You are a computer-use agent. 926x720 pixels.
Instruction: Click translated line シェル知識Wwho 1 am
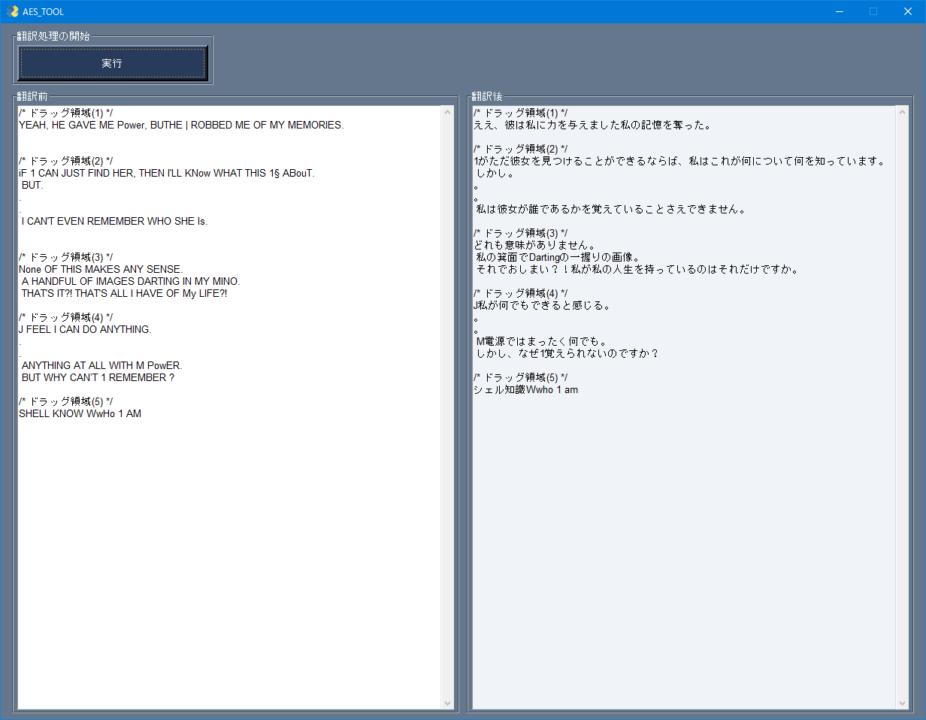[526, 390]
